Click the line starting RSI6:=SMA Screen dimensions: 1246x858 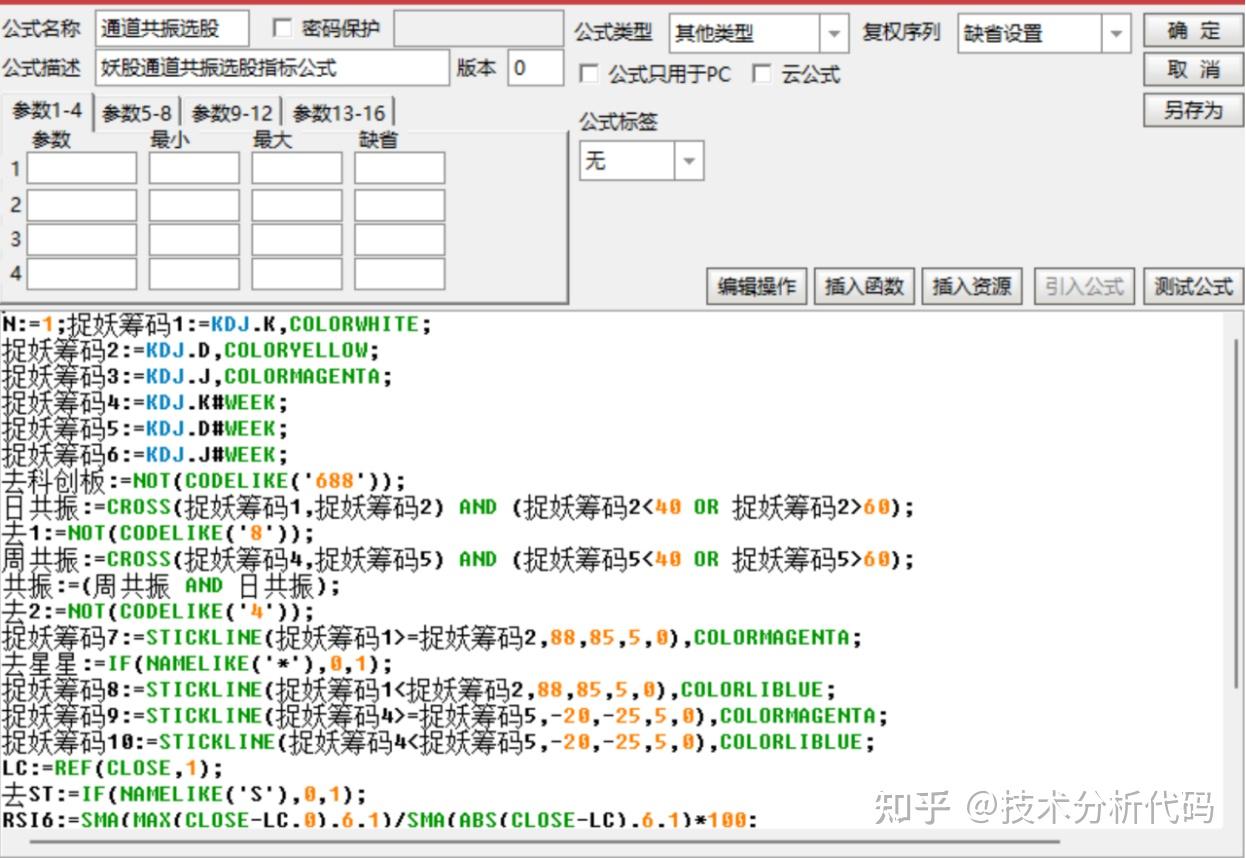380,820
